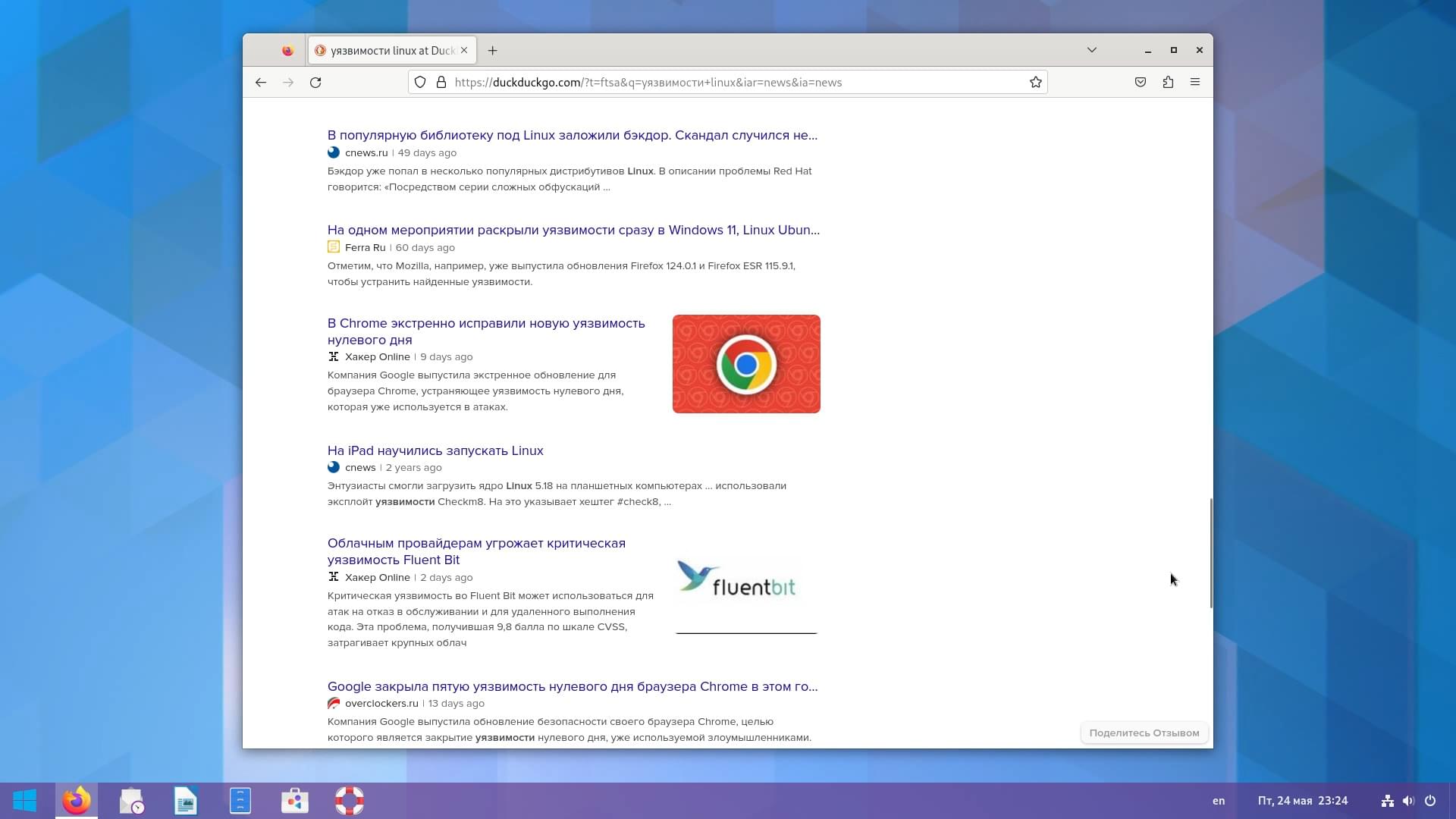1456x819 pixels.
Task: Switch keyboard layout 'en' indicator
Action: click(1219, 801)
